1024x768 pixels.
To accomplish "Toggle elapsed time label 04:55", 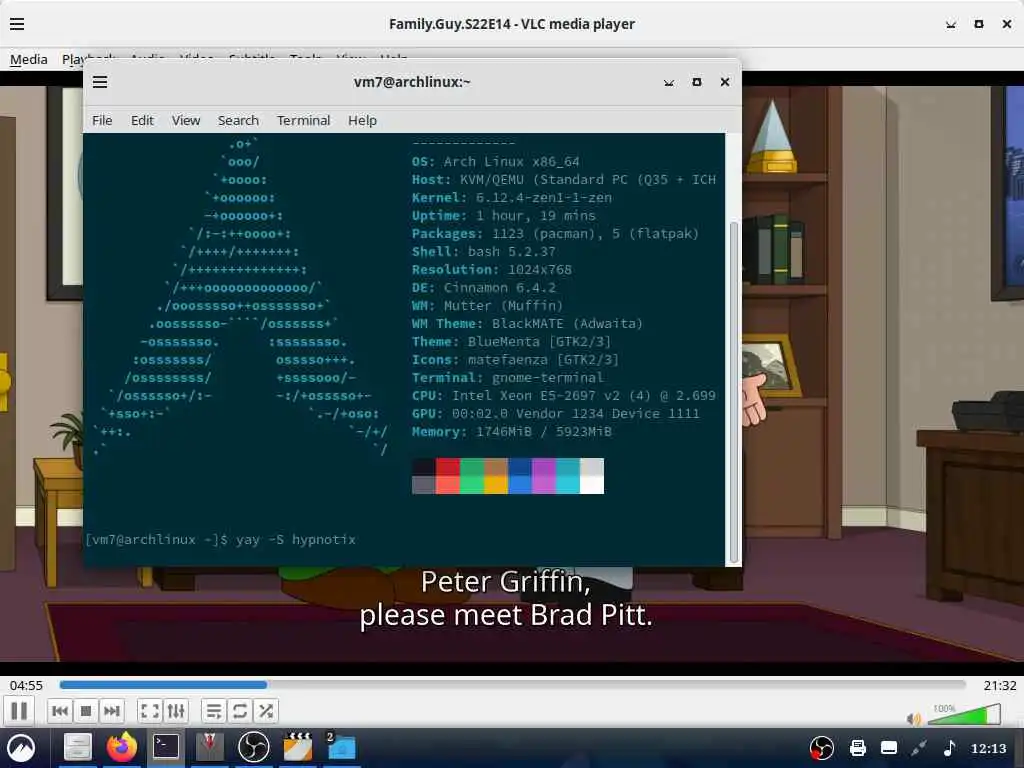I will tap(26, 685).
